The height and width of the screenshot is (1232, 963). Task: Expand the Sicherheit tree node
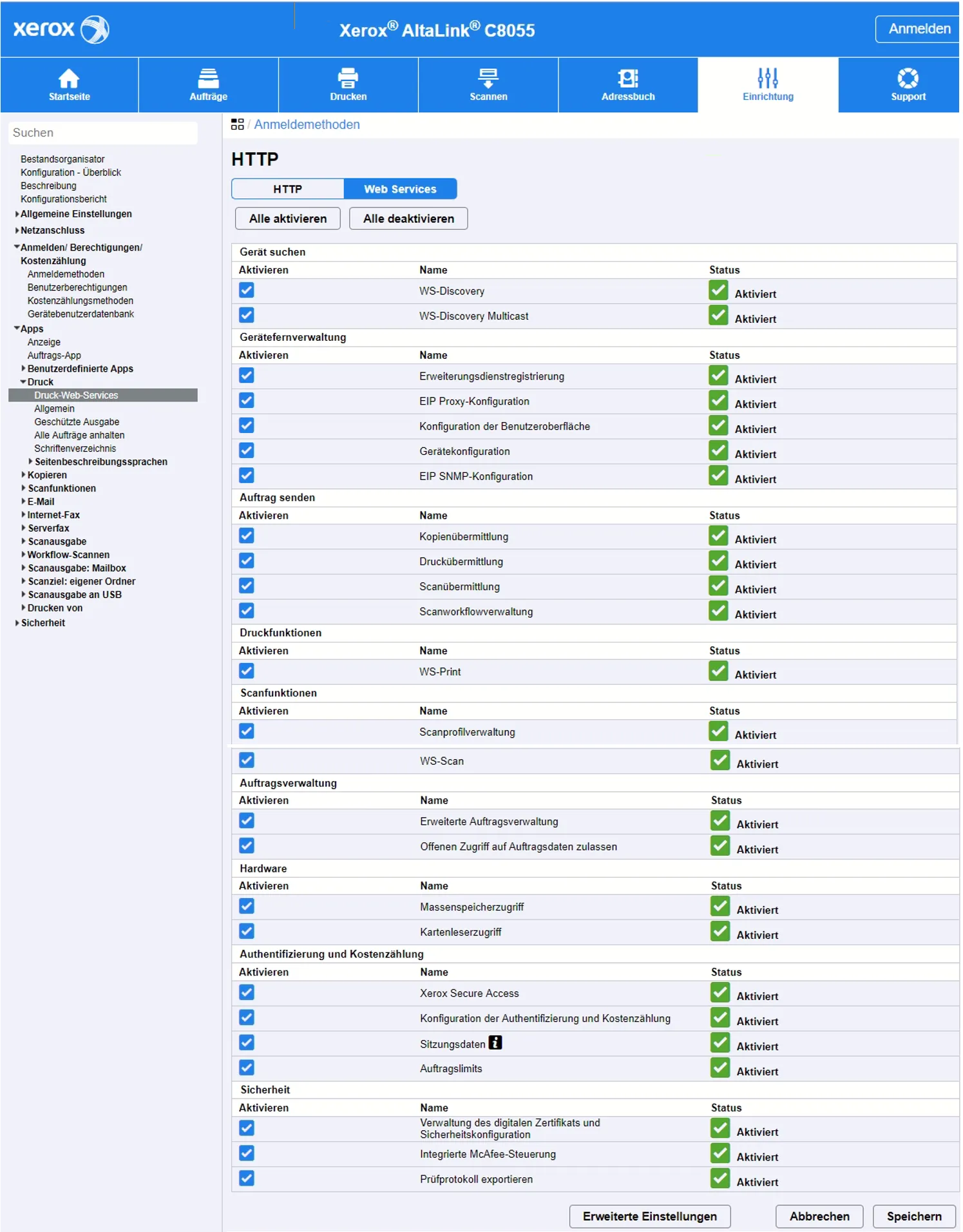17,623
